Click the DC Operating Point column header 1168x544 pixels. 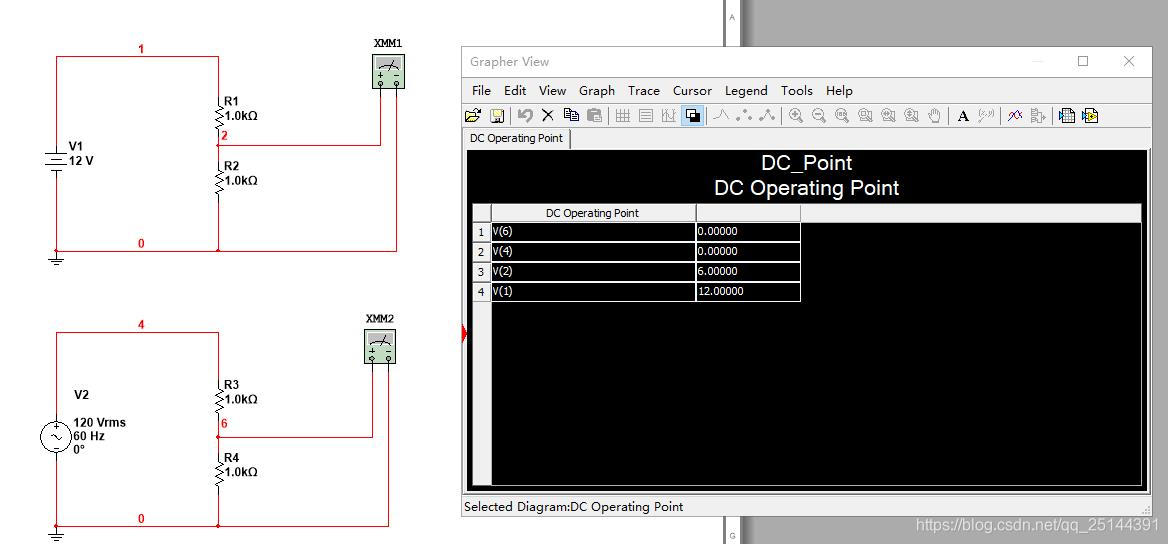tap(593, 213)
